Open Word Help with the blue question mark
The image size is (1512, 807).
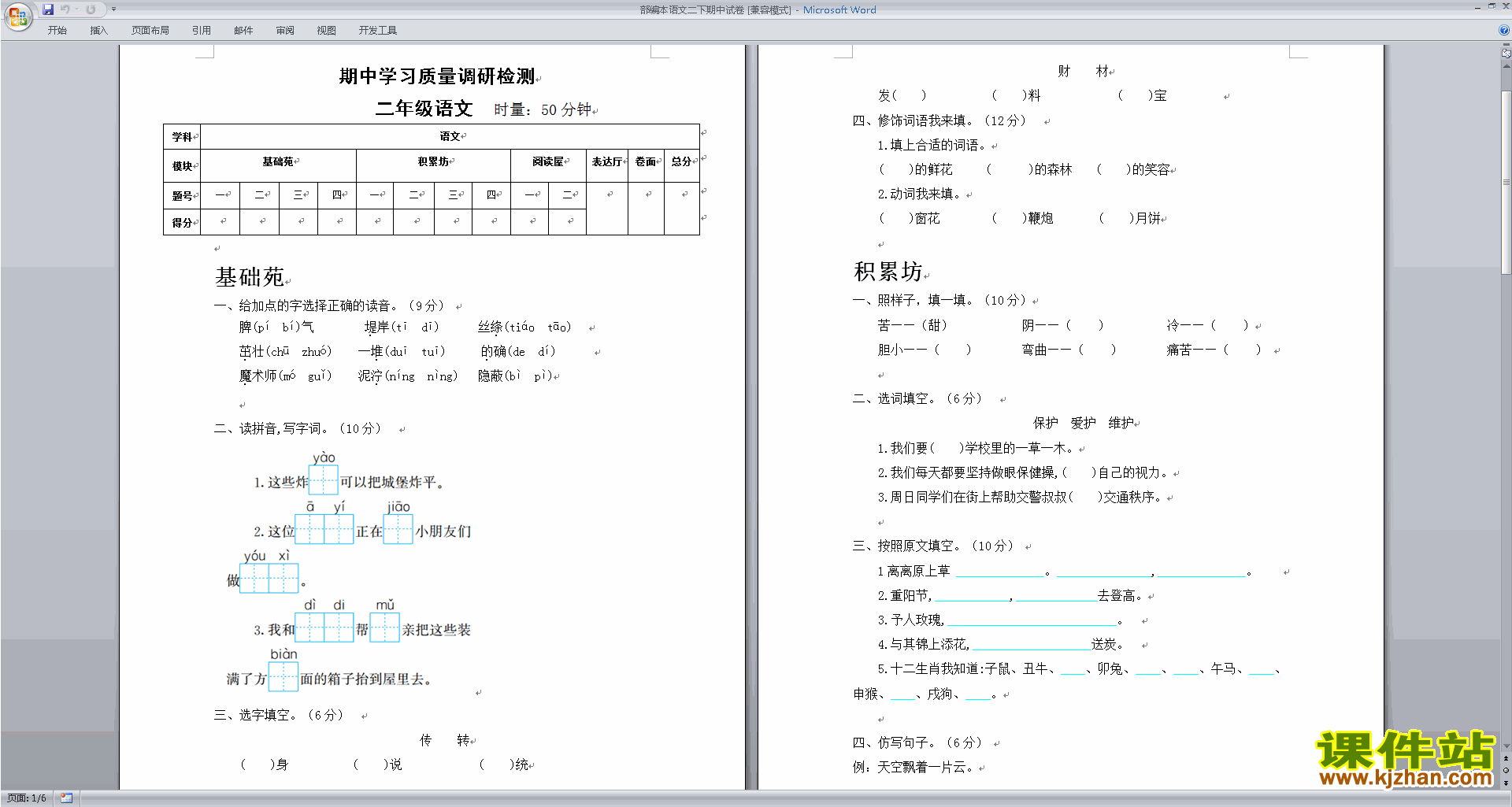1504,31
